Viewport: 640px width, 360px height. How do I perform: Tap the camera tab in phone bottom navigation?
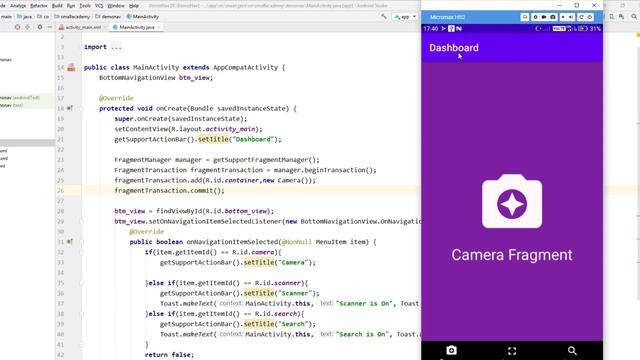click(x=451, y=351)
